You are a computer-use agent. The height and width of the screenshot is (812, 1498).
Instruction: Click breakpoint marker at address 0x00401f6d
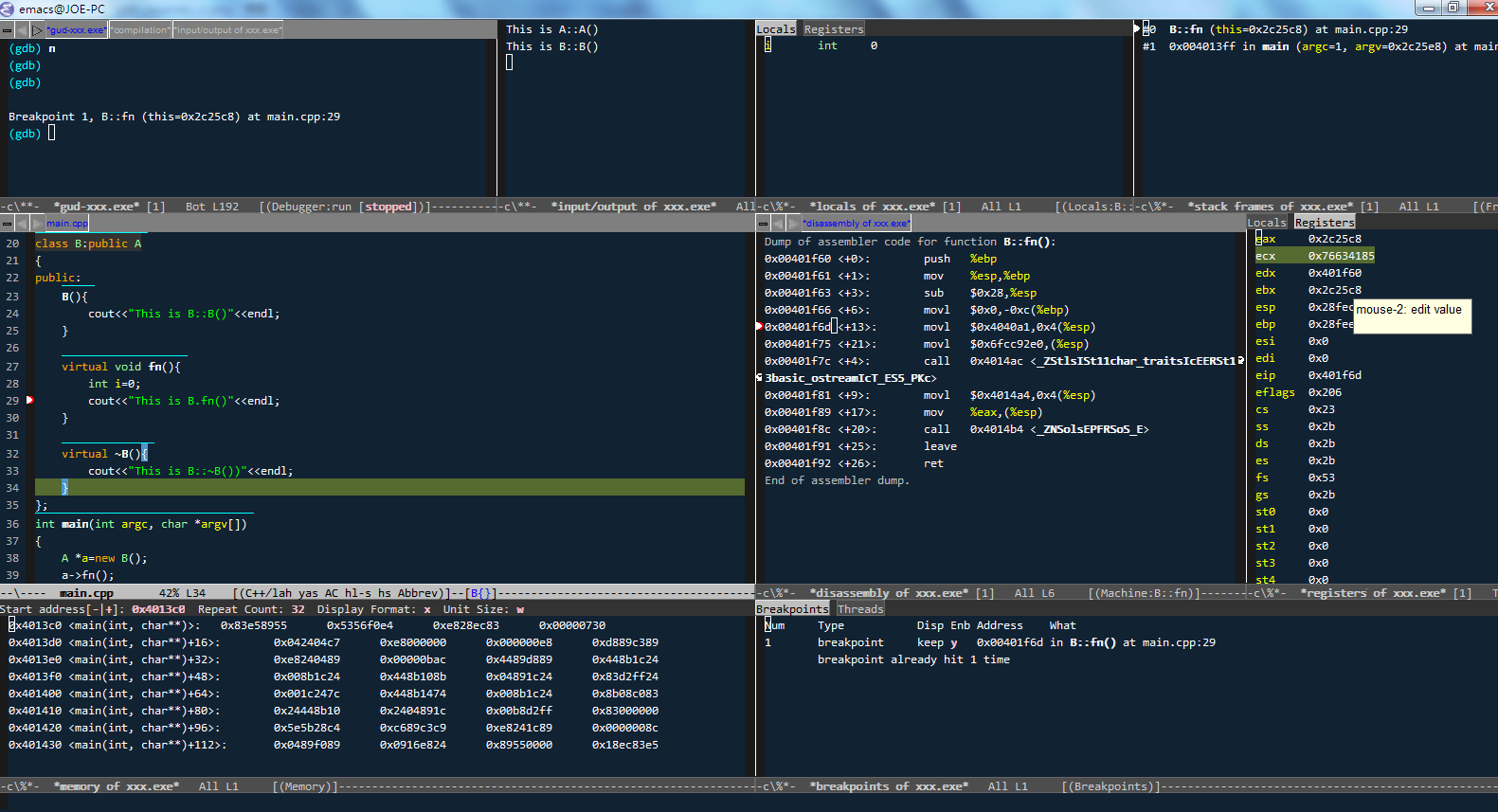[x=759, y=326]
